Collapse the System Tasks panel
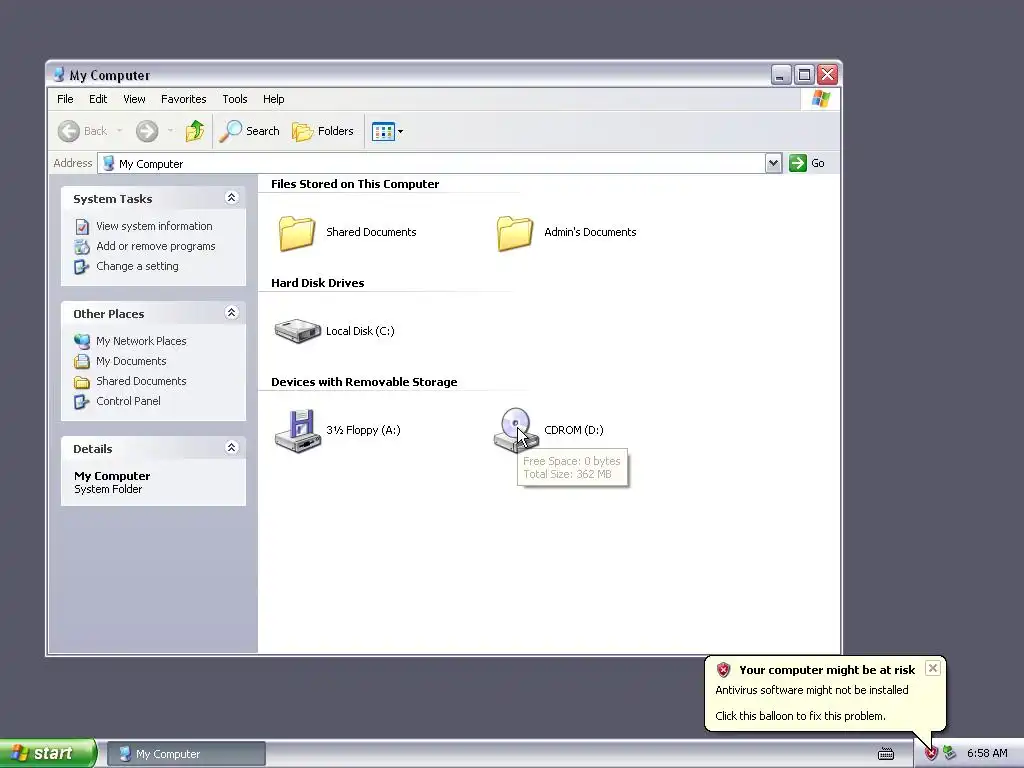The image size is (1024, 768). click(231, 198)
